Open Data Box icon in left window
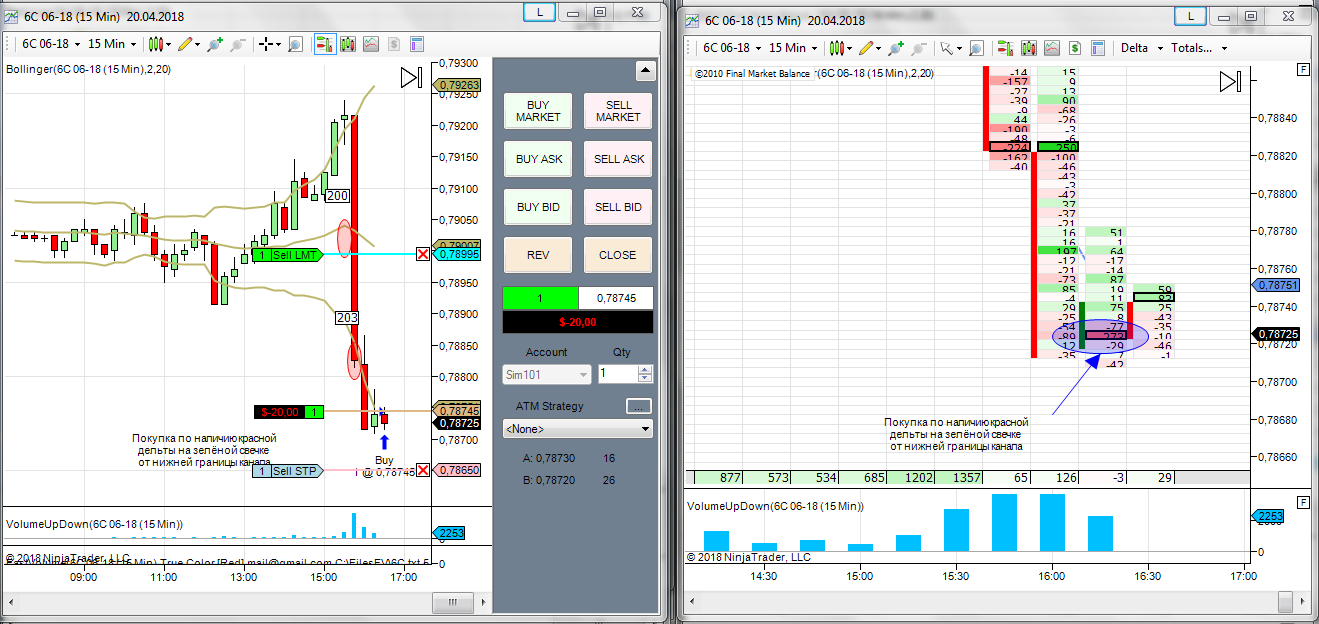 click(x=348, y=44)
